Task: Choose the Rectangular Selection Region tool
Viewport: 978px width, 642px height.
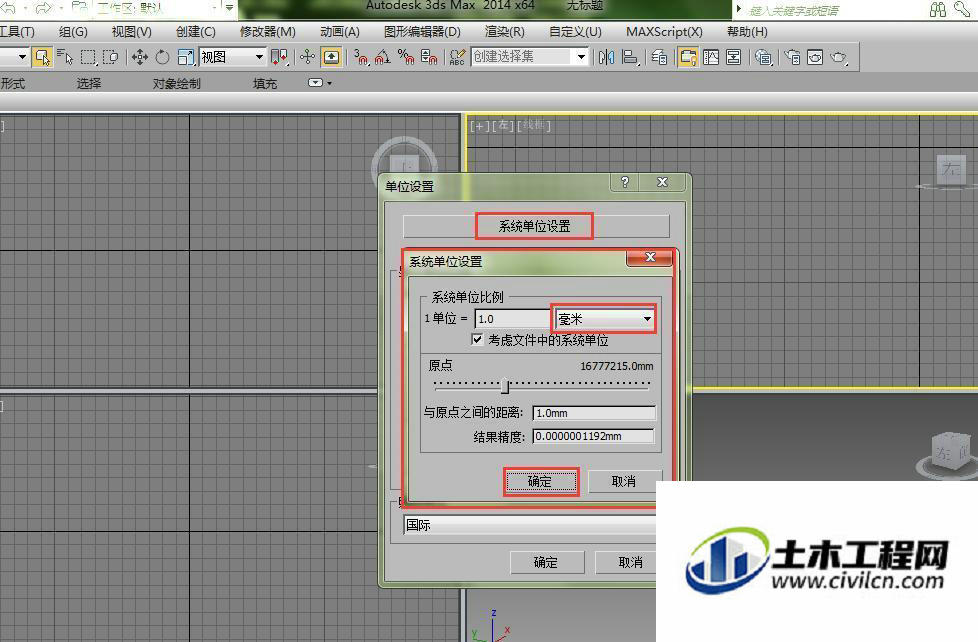Action: click(88, 57)
